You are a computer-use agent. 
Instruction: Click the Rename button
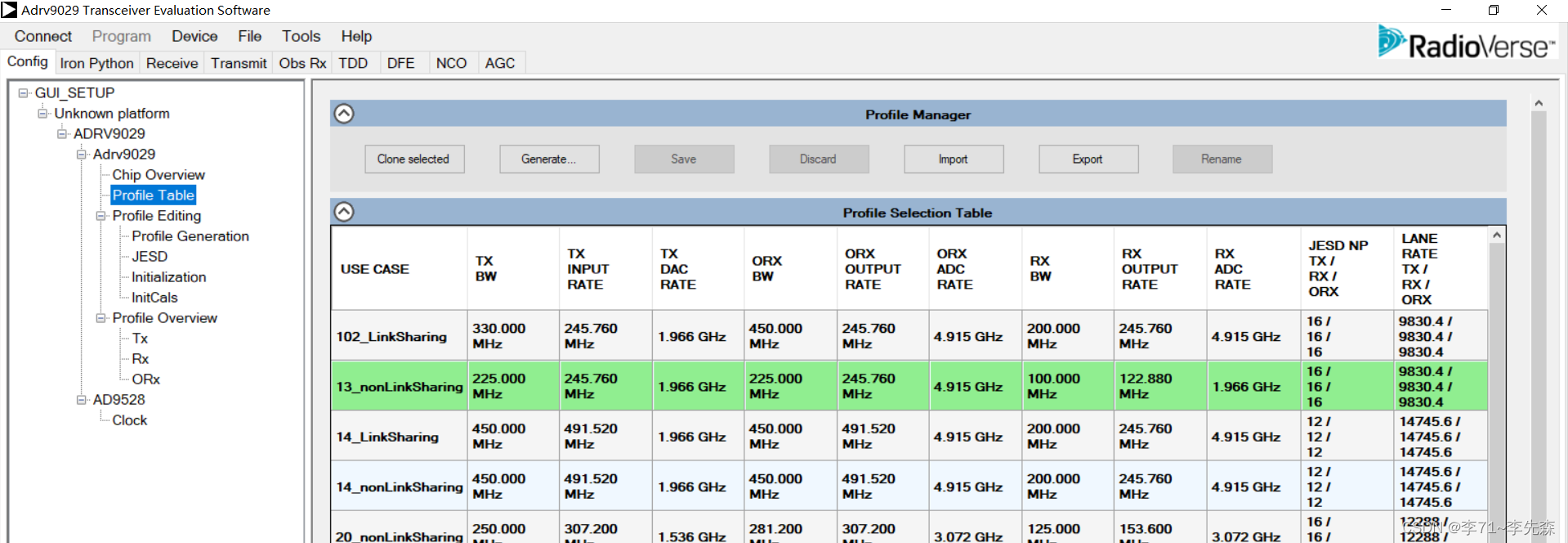tap(1222, 159)
